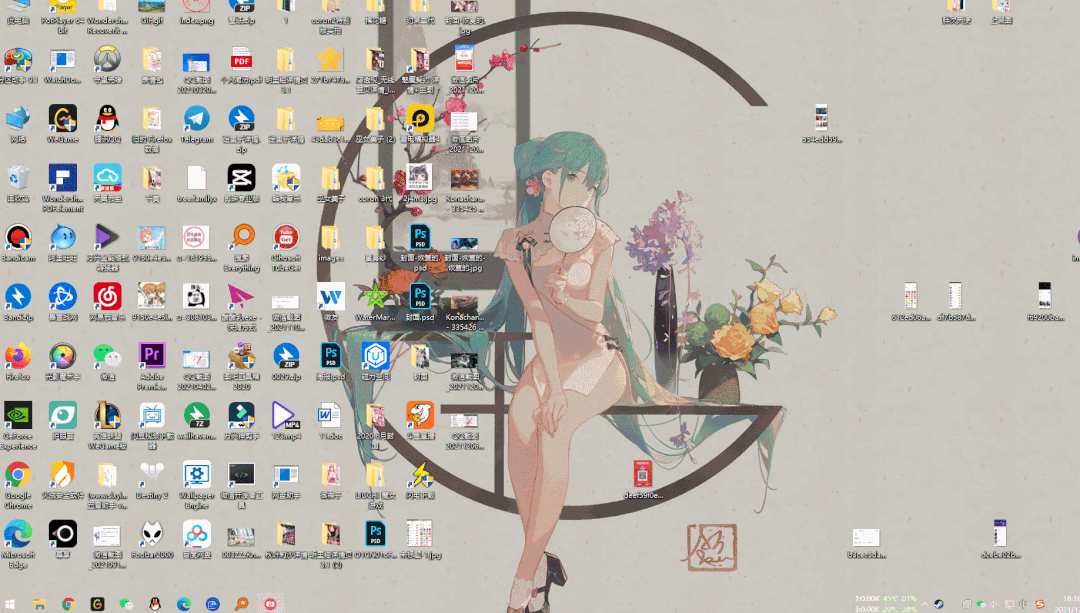Select the GeForce Experience shortcut
Image resolution: width=1080 pixels, height=613 pixels.
pyautogui.click(x=18, y=425)
